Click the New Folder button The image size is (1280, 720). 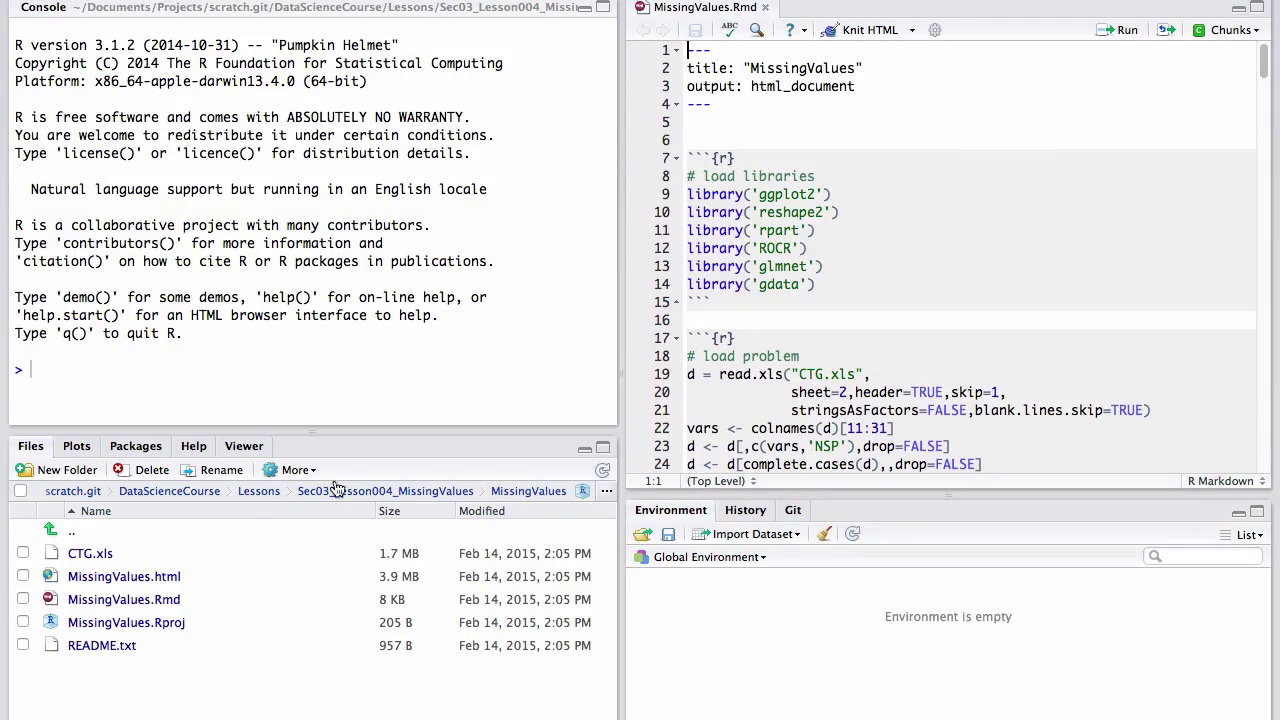coord(56,470)
